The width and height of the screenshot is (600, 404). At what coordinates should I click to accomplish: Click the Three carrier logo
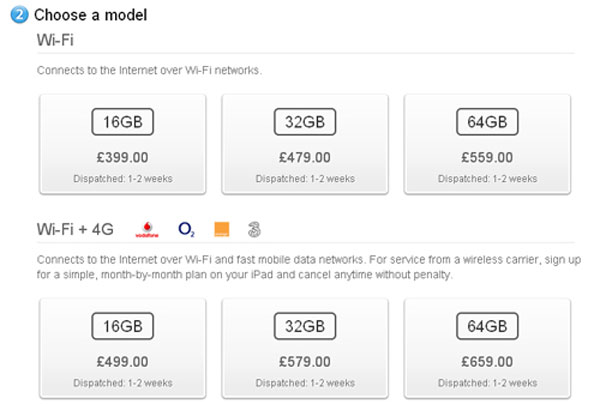point(255,229)
